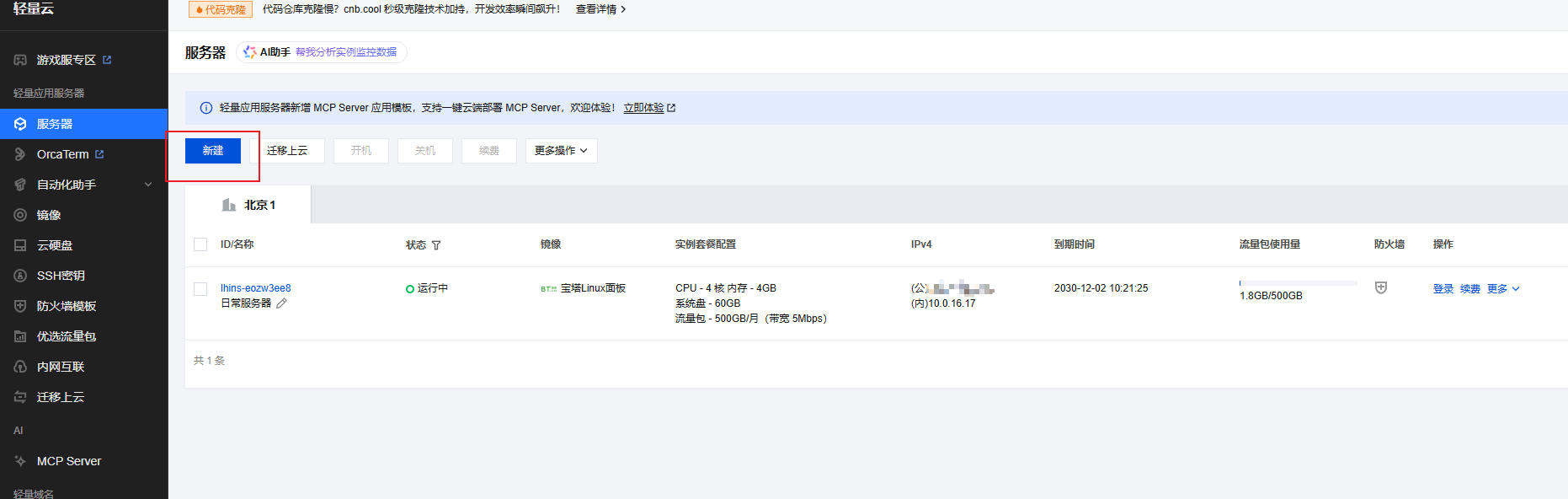Viewport: 1568px width, 499px height.
Task: Click the info icon in MCP notice
Action: coord(205,108)
